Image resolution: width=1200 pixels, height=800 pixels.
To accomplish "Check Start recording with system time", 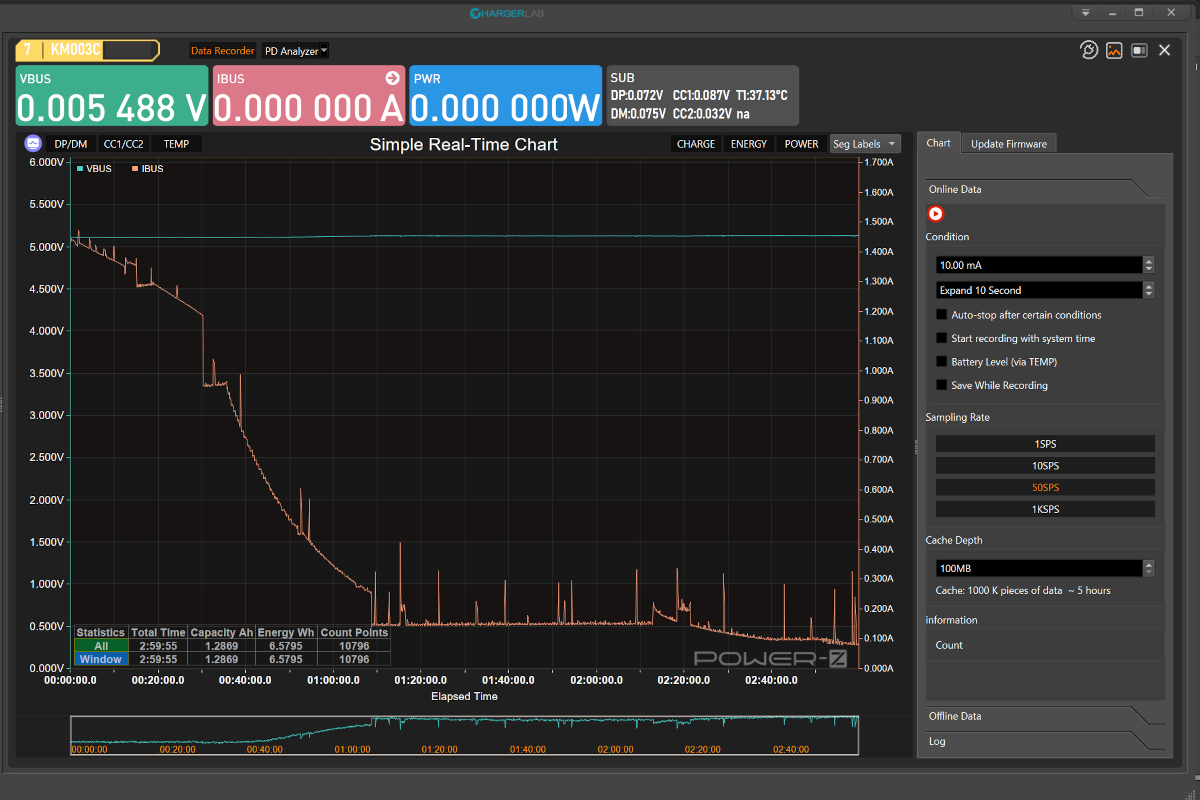I will (941, 338).
